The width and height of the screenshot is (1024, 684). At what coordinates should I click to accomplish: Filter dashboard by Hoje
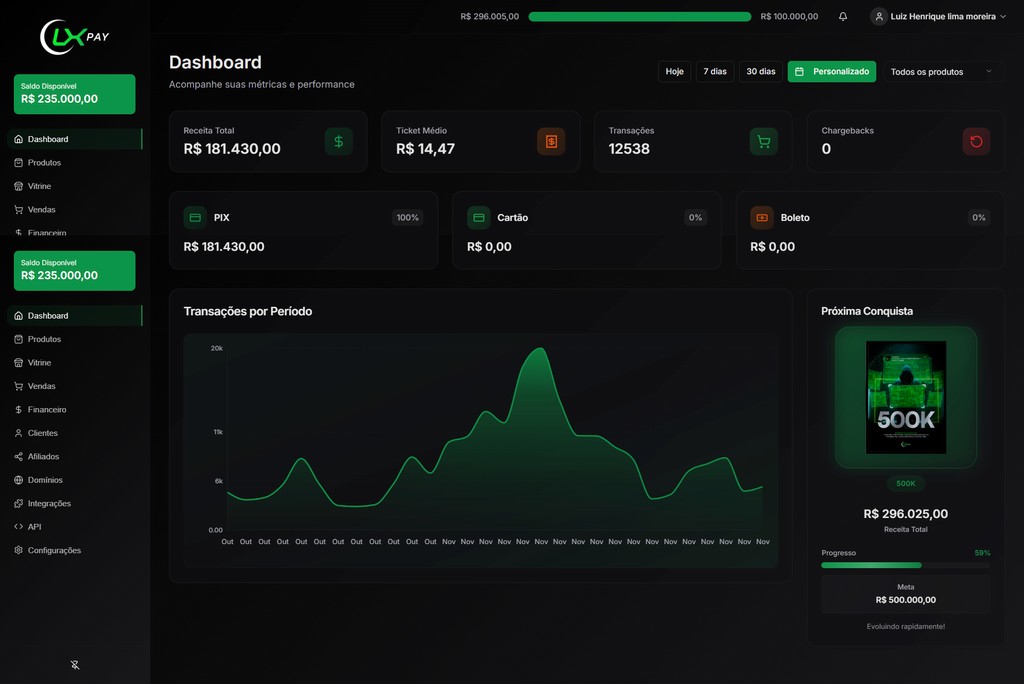point(675,71)
